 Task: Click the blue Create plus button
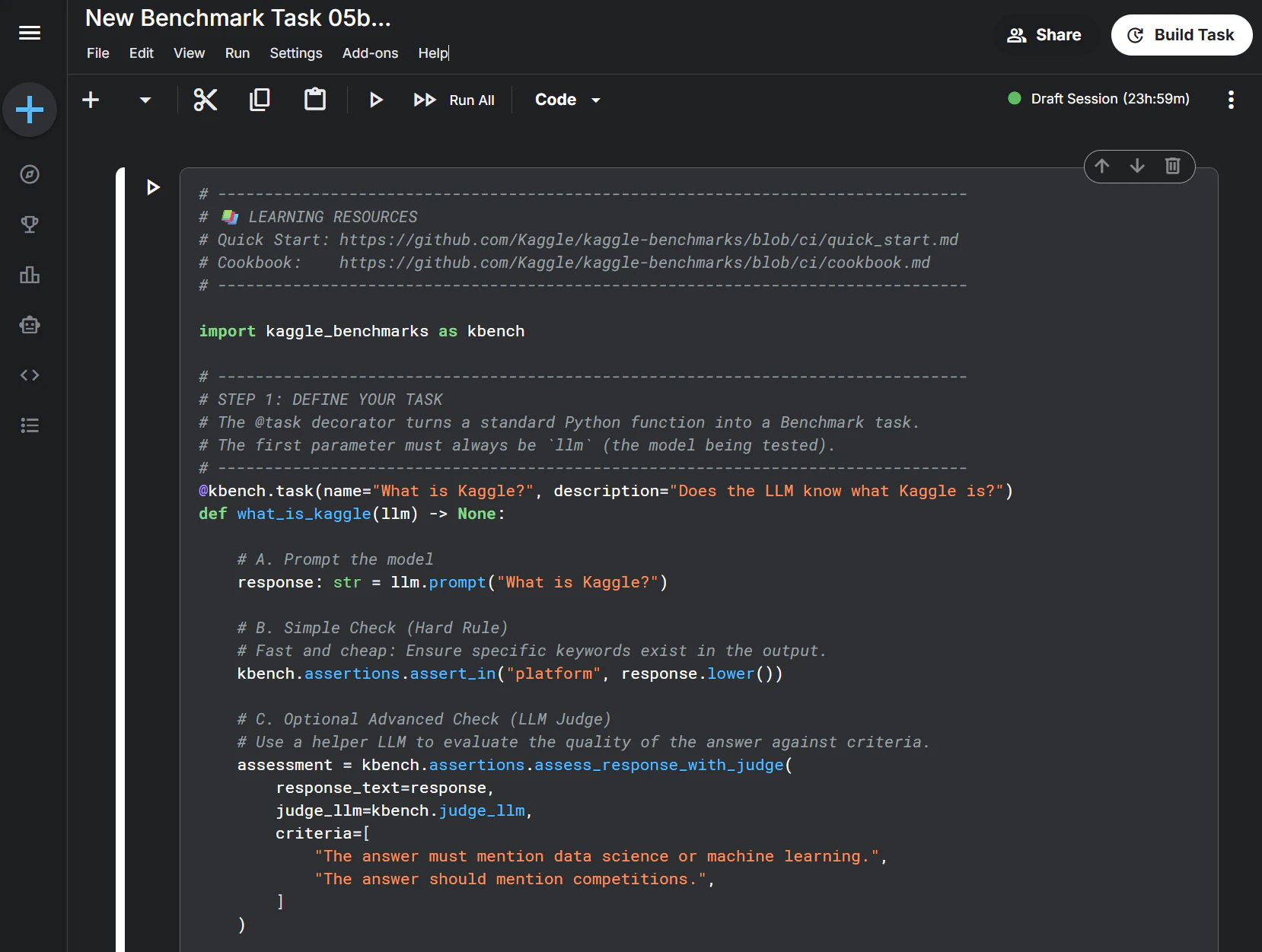pyautogui.click(x=30, y=110)
